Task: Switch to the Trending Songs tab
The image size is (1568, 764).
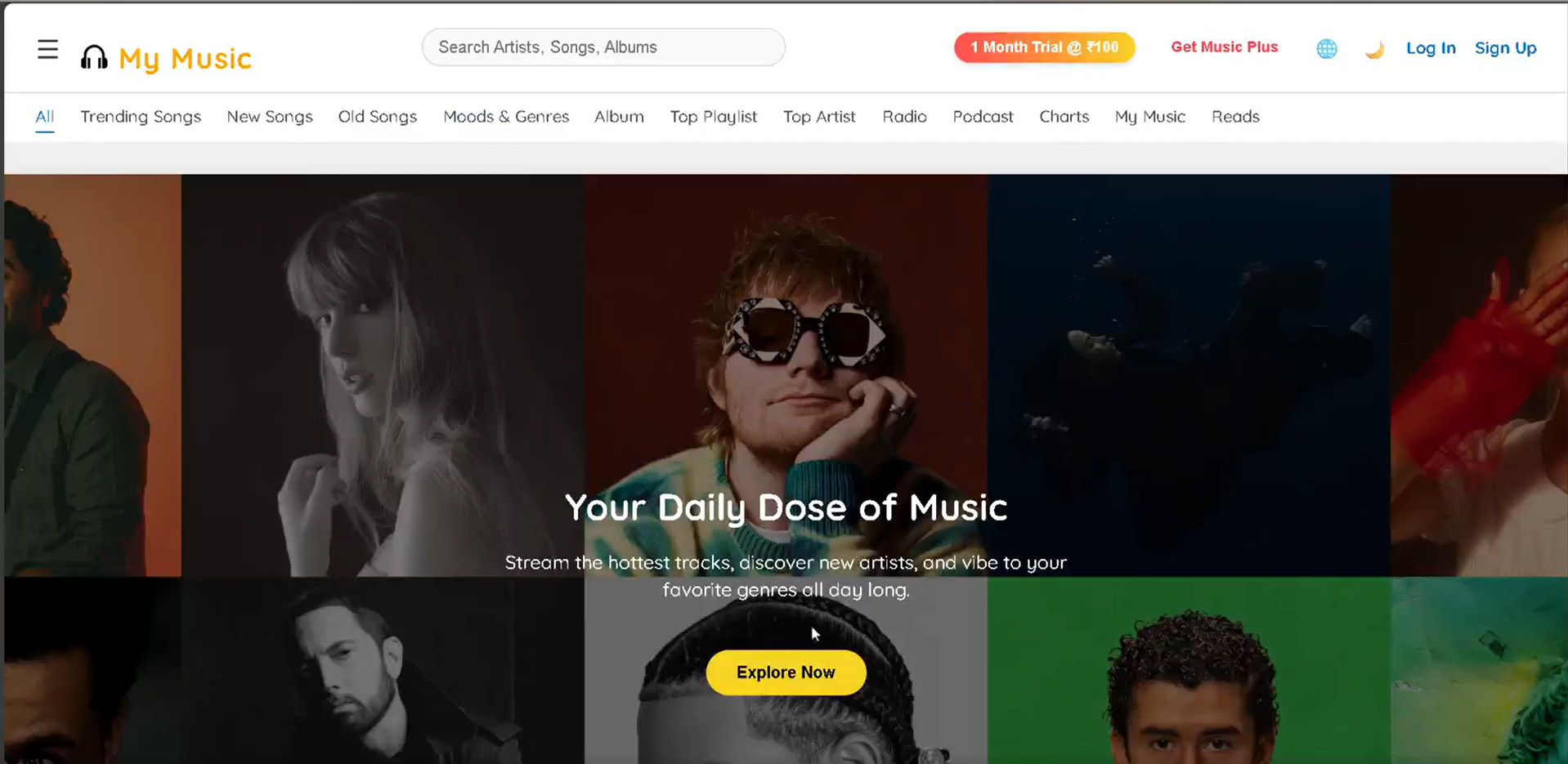Action: (x=140, y=117)
